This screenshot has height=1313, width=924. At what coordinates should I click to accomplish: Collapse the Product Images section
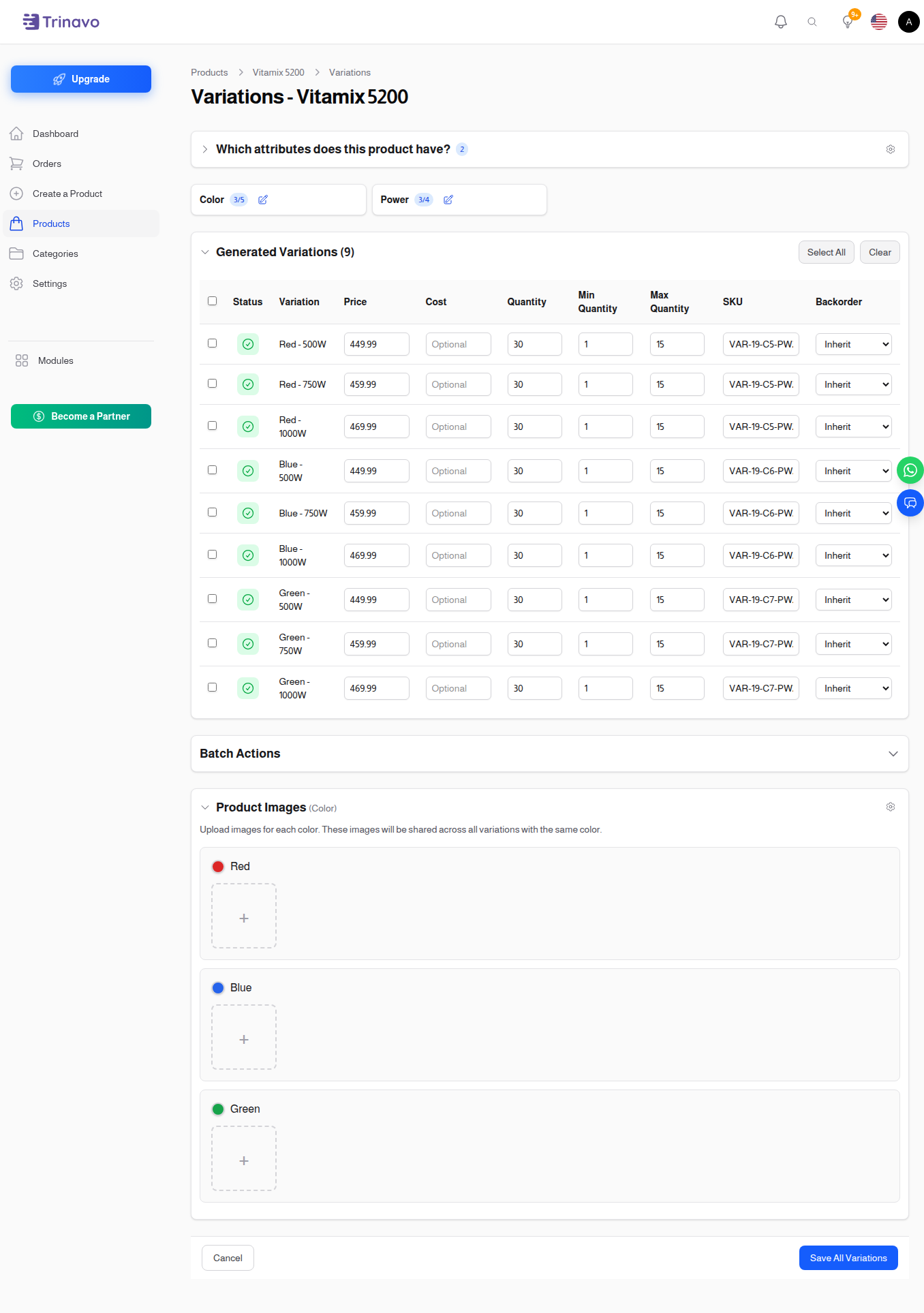coord(205,807)
